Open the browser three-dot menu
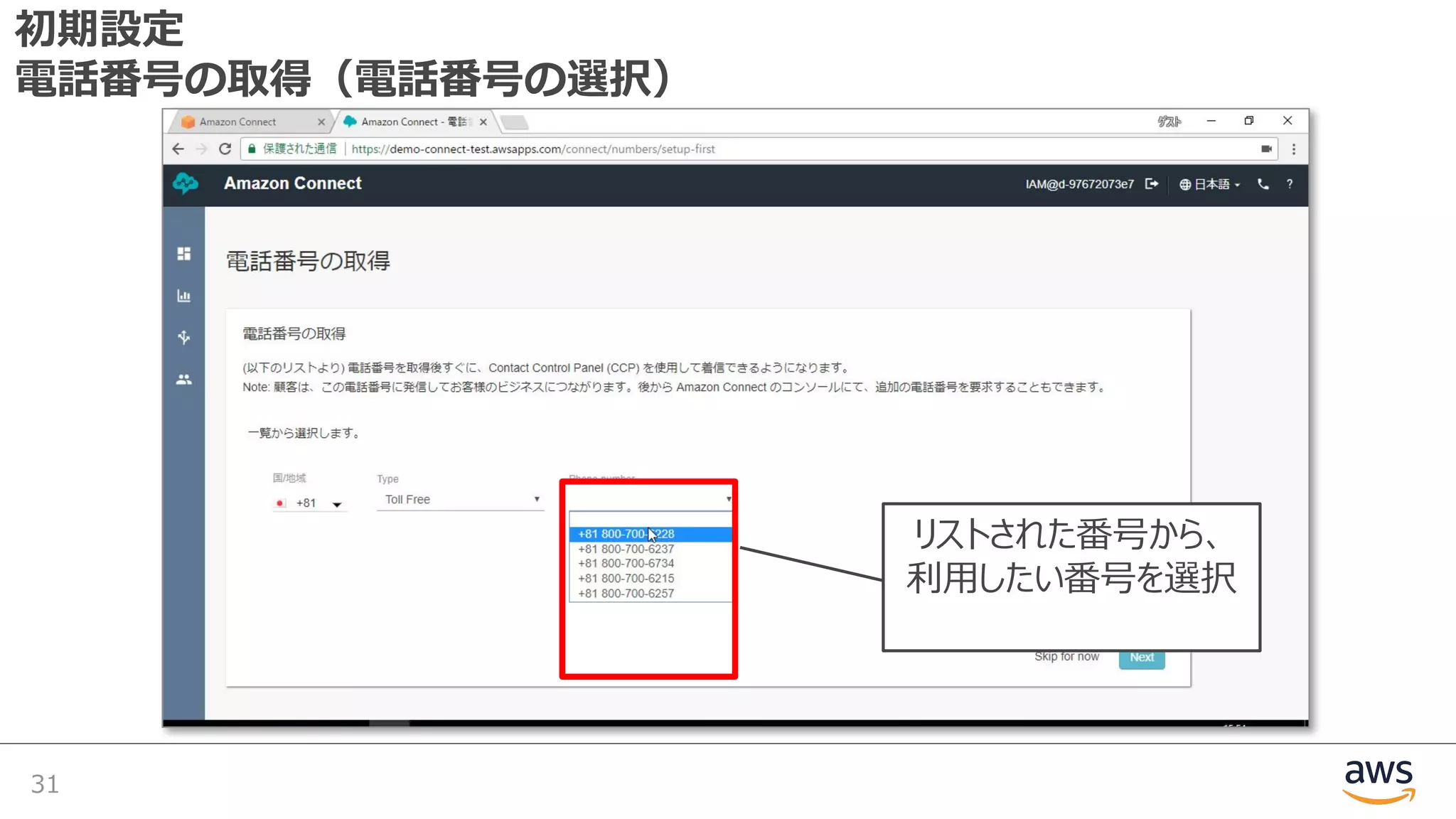Image resolution: width=1456 pixels, height=819 pixels. coord(1293,149)
